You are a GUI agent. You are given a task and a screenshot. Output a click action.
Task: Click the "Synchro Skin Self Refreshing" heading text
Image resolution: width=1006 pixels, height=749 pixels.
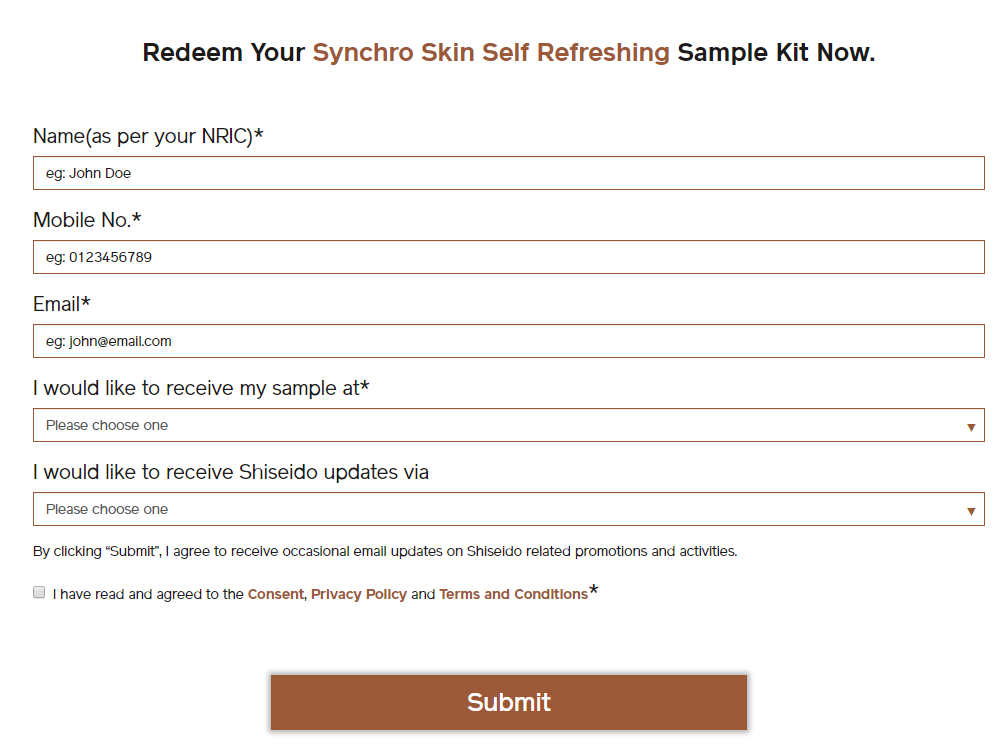pos(491,53)
